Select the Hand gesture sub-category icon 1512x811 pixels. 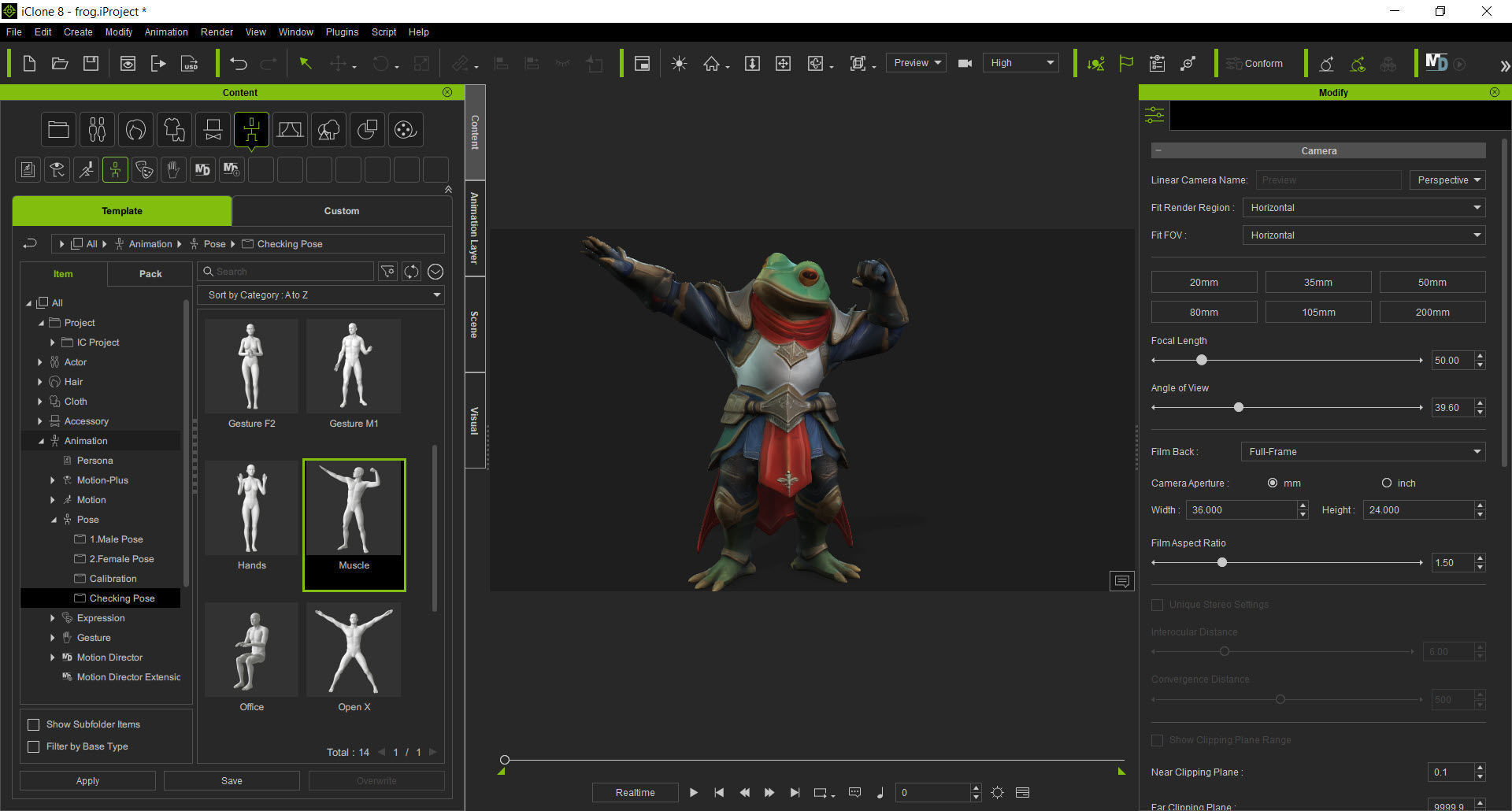173,169
